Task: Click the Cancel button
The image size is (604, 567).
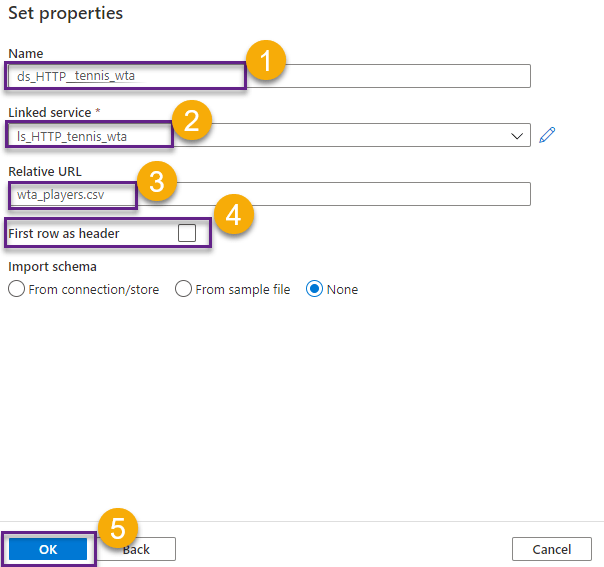Action: (x=551, y=549)
